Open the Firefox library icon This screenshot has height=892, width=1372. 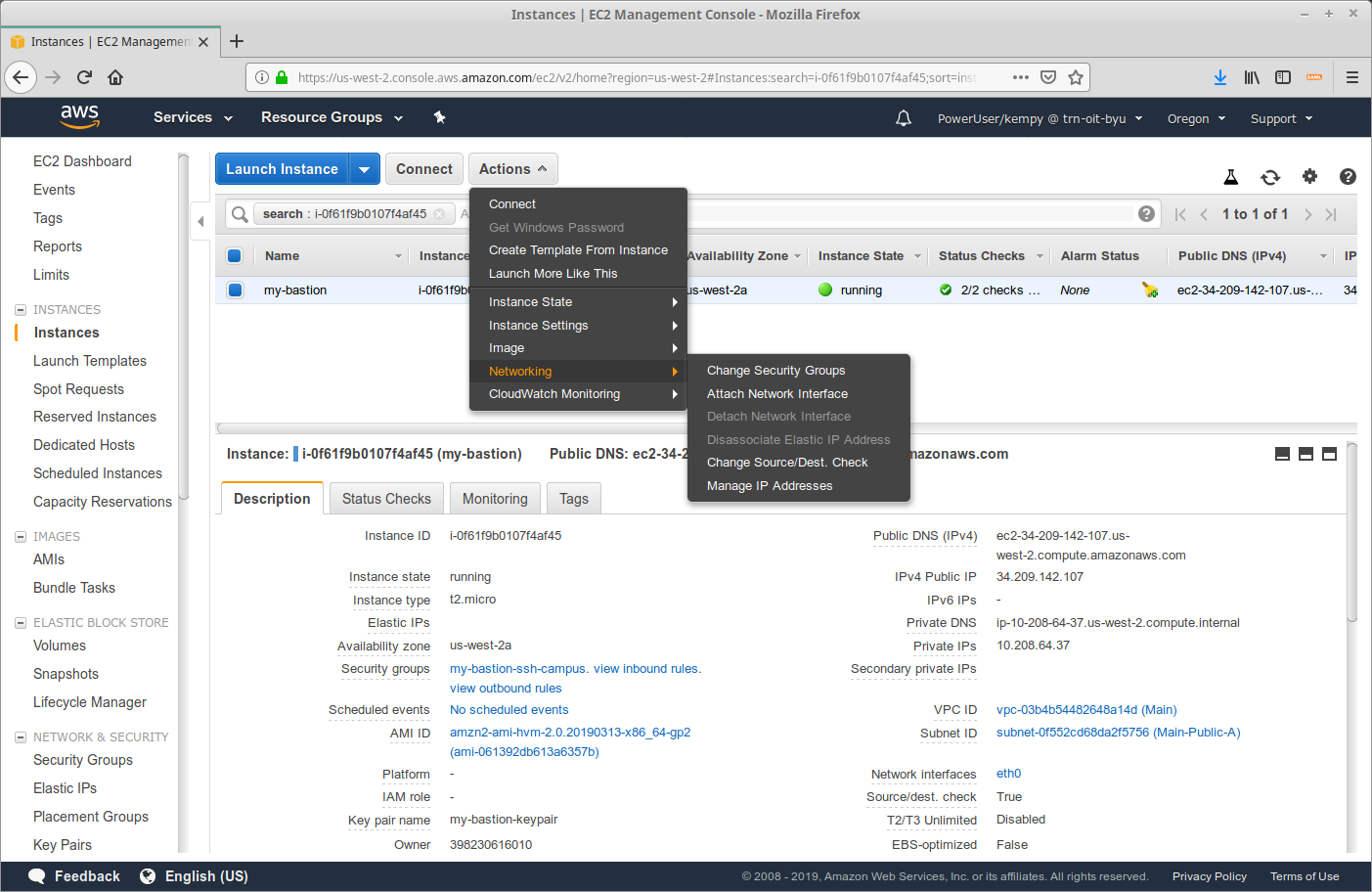[x=1252, y=77]
